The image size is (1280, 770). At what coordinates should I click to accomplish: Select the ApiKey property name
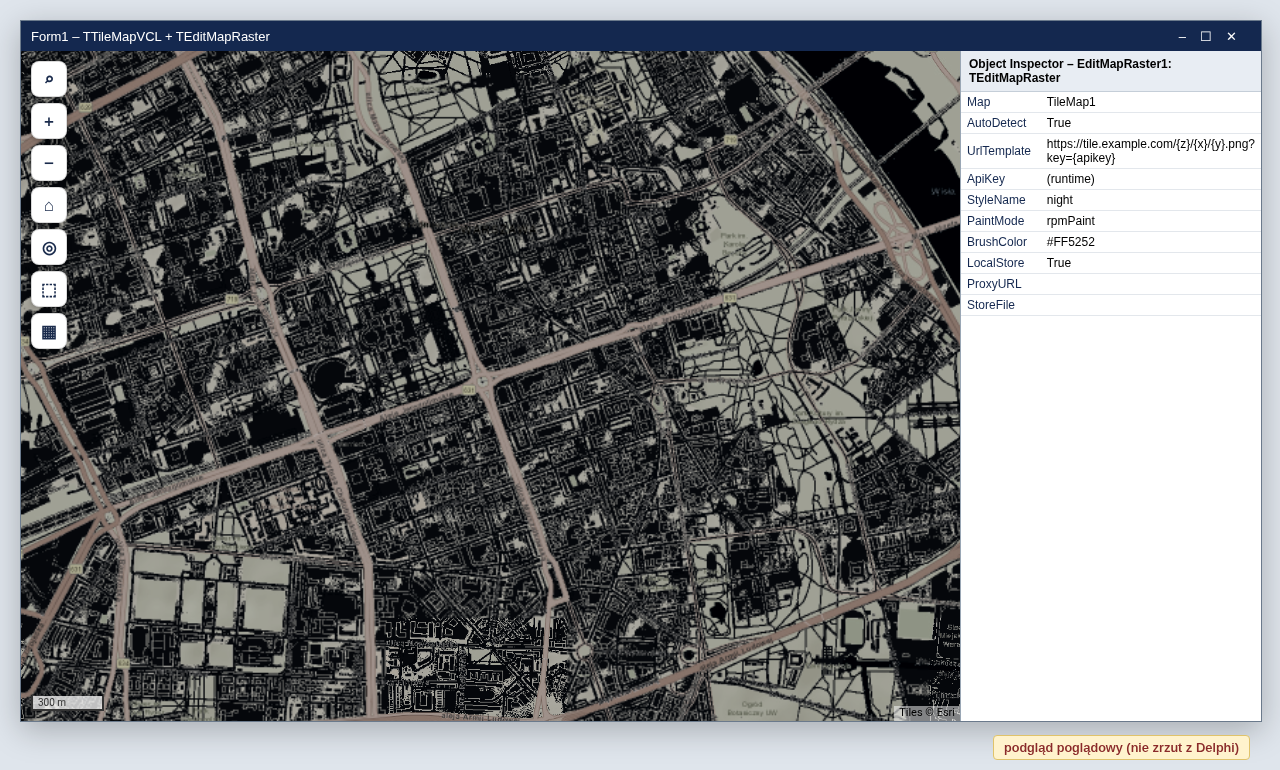coord(986,179)
